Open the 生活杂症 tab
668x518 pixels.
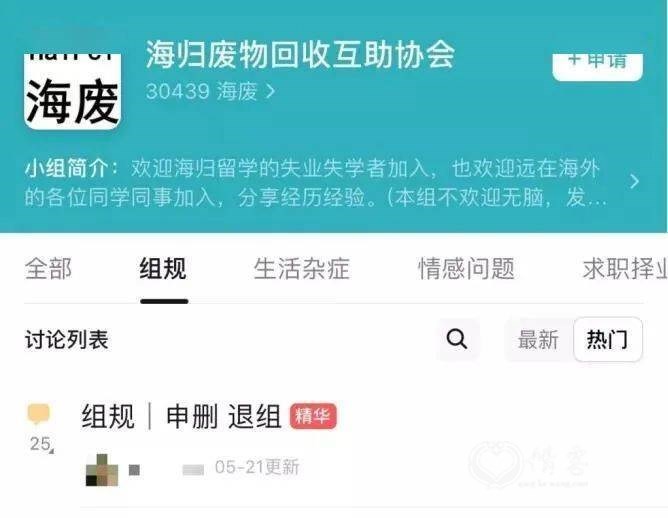(x=301, y=269)
